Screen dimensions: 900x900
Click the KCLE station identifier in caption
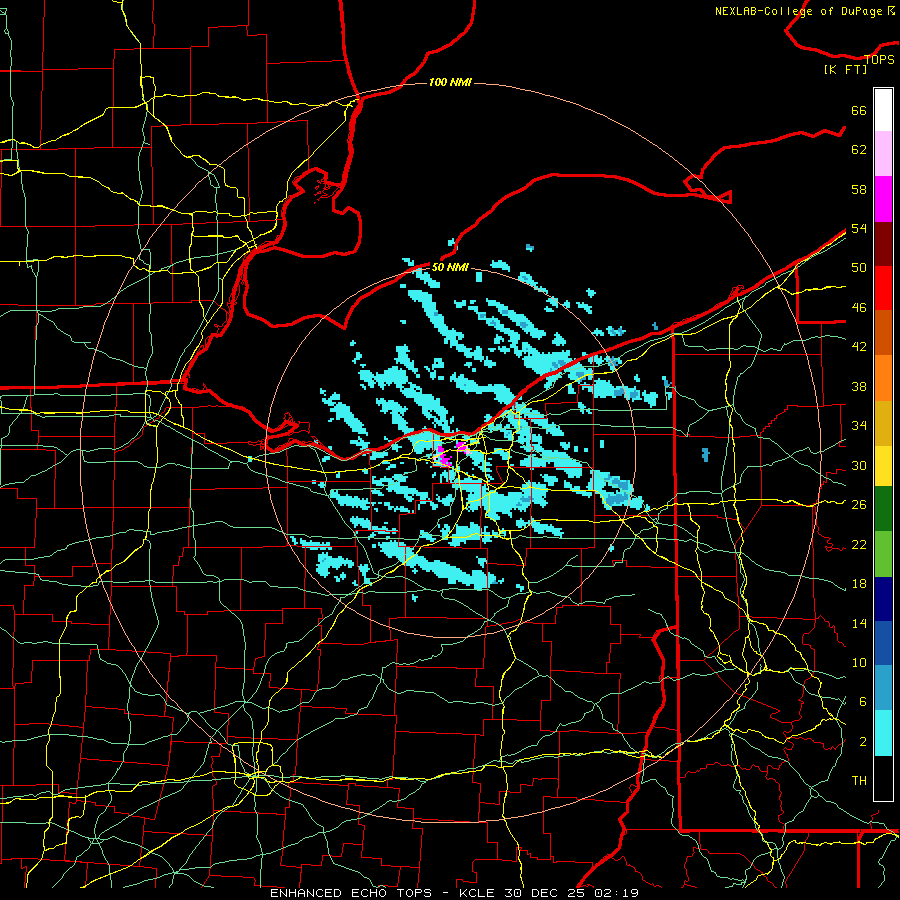[478, 893]
